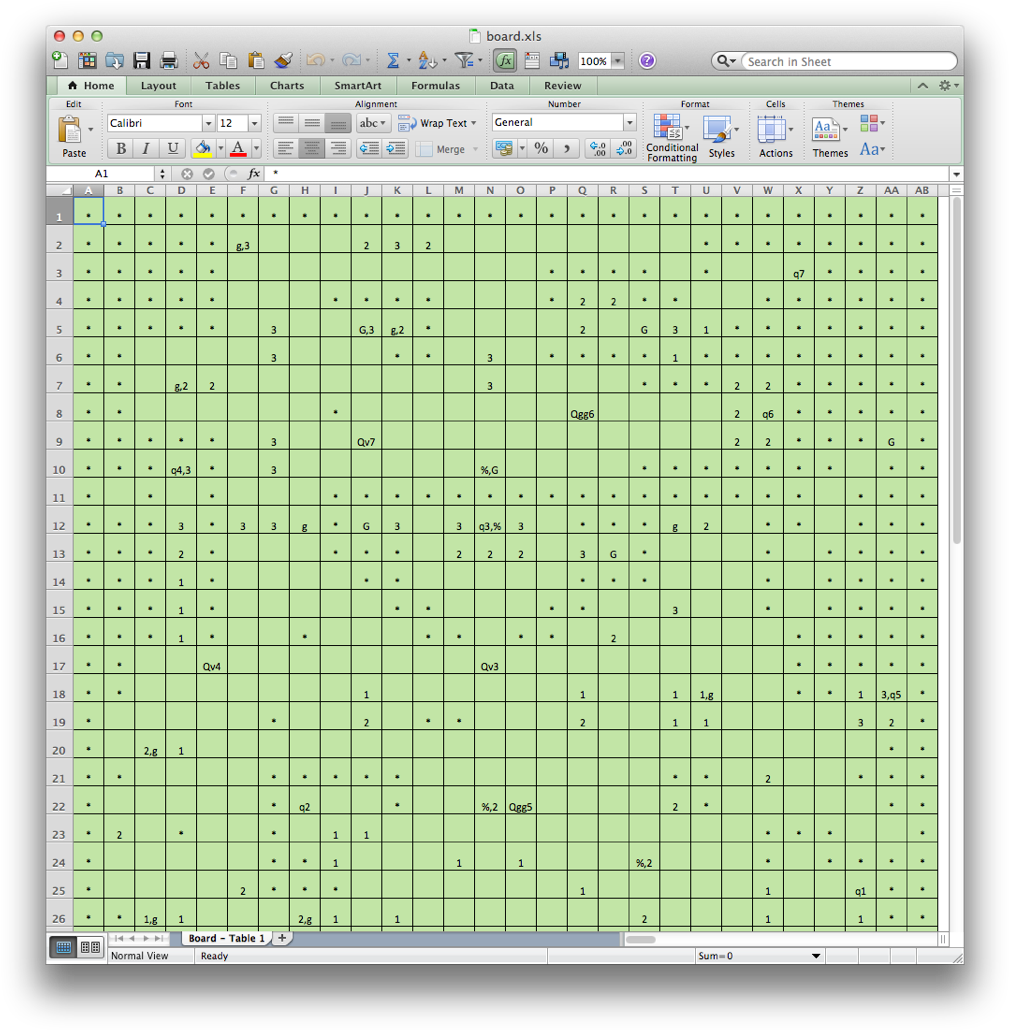Image resolution: width=1009 pixels, height=1030 pixels.
Task: Click the Open file folder icon
Action: click(114, 60)
